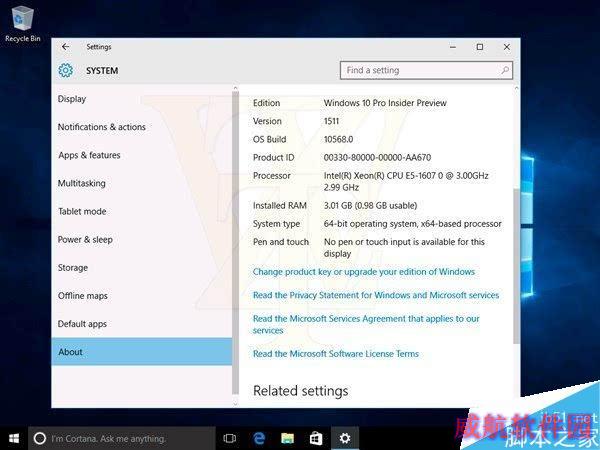Click the Edition label
600x450 pixels.
(x=266, y=103)
